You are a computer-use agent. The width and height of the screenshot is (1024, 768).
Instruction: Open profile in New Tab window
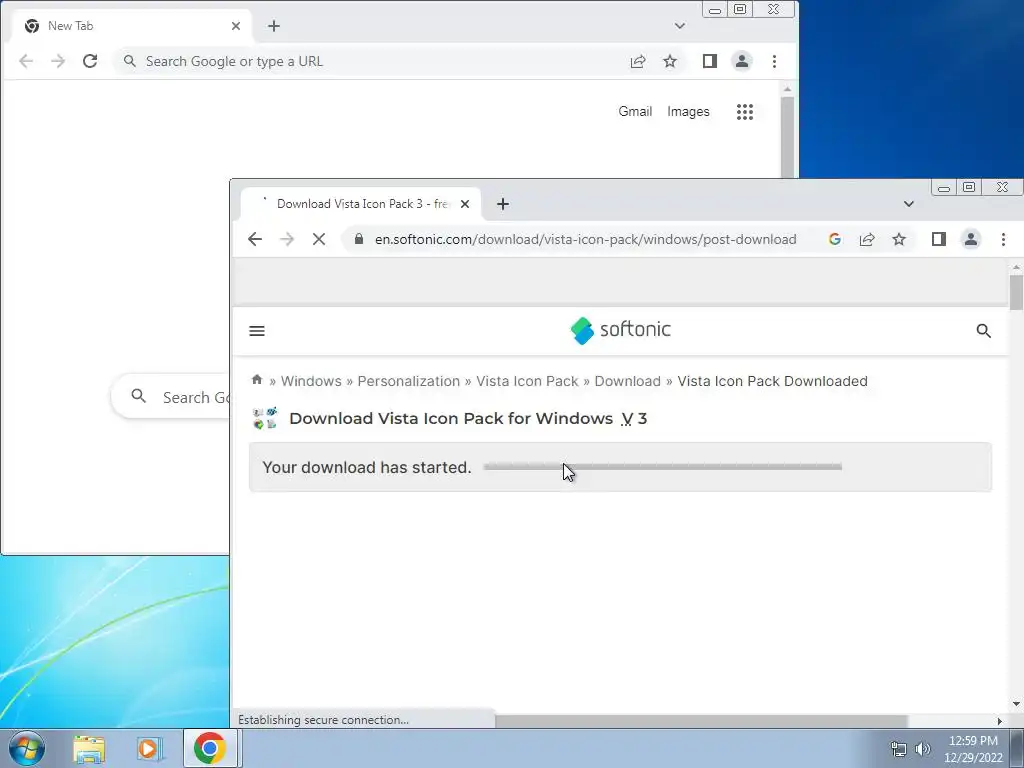[x=742, y=61]
